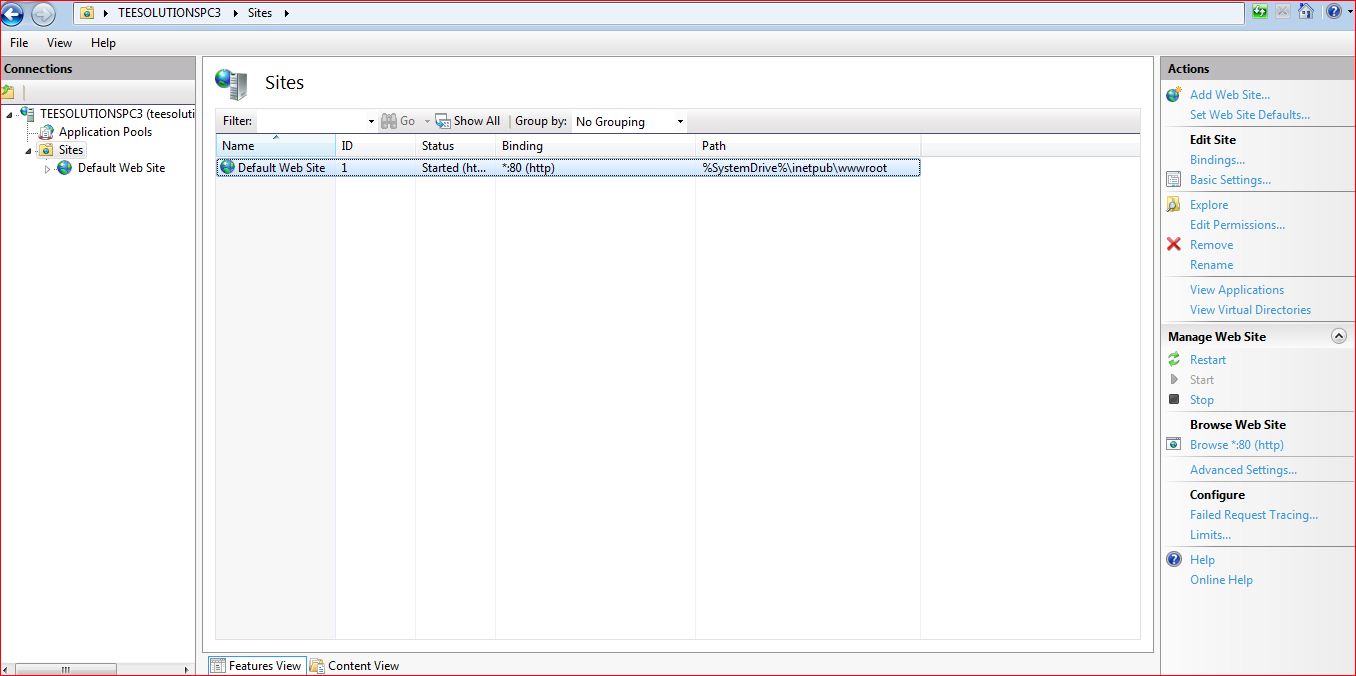Click Browse *:80 (http) with its browser icon
The width and height of the screenshot is (1356, 676).
coord(1172,443)
